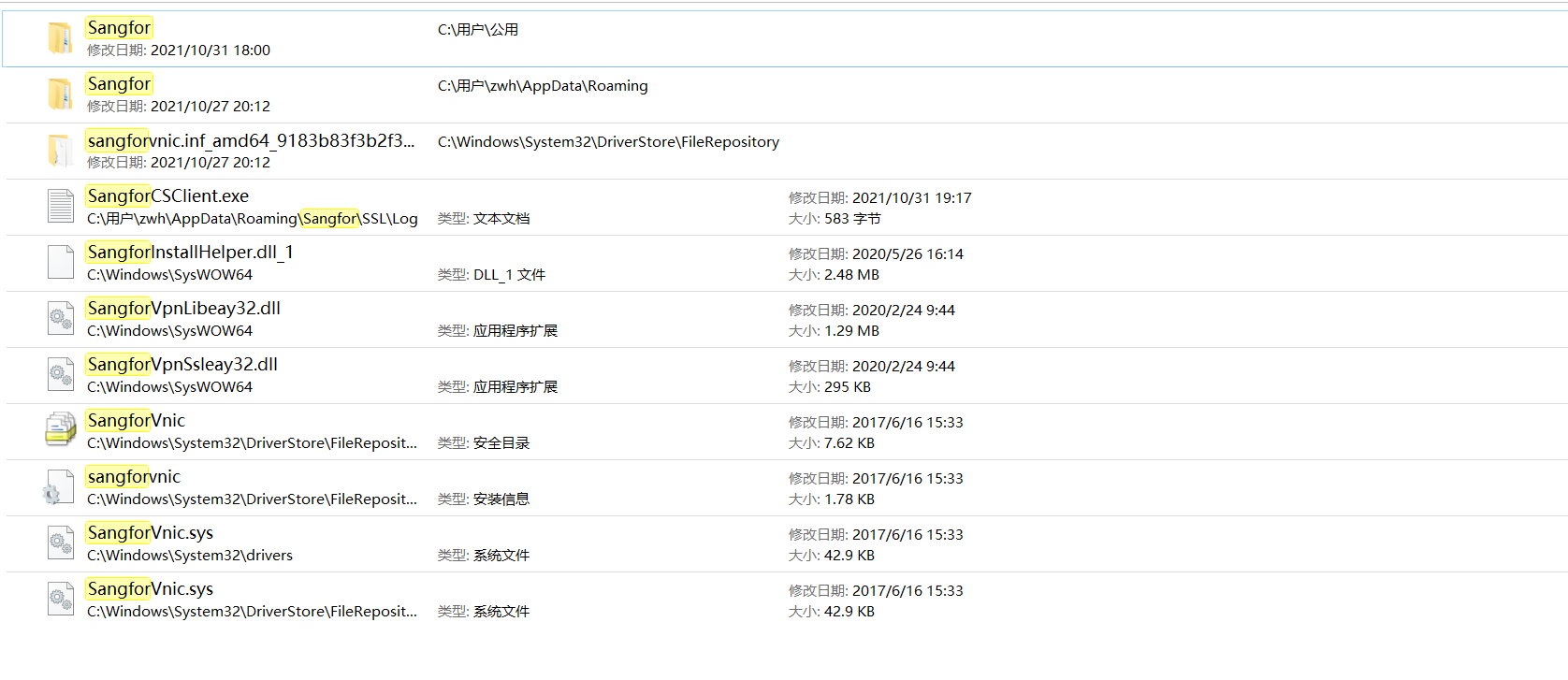
Task: Click C:\Windows\SysWOW64 path under SangforVpnSsleay32.dll
Action: (x=170, y=387)
